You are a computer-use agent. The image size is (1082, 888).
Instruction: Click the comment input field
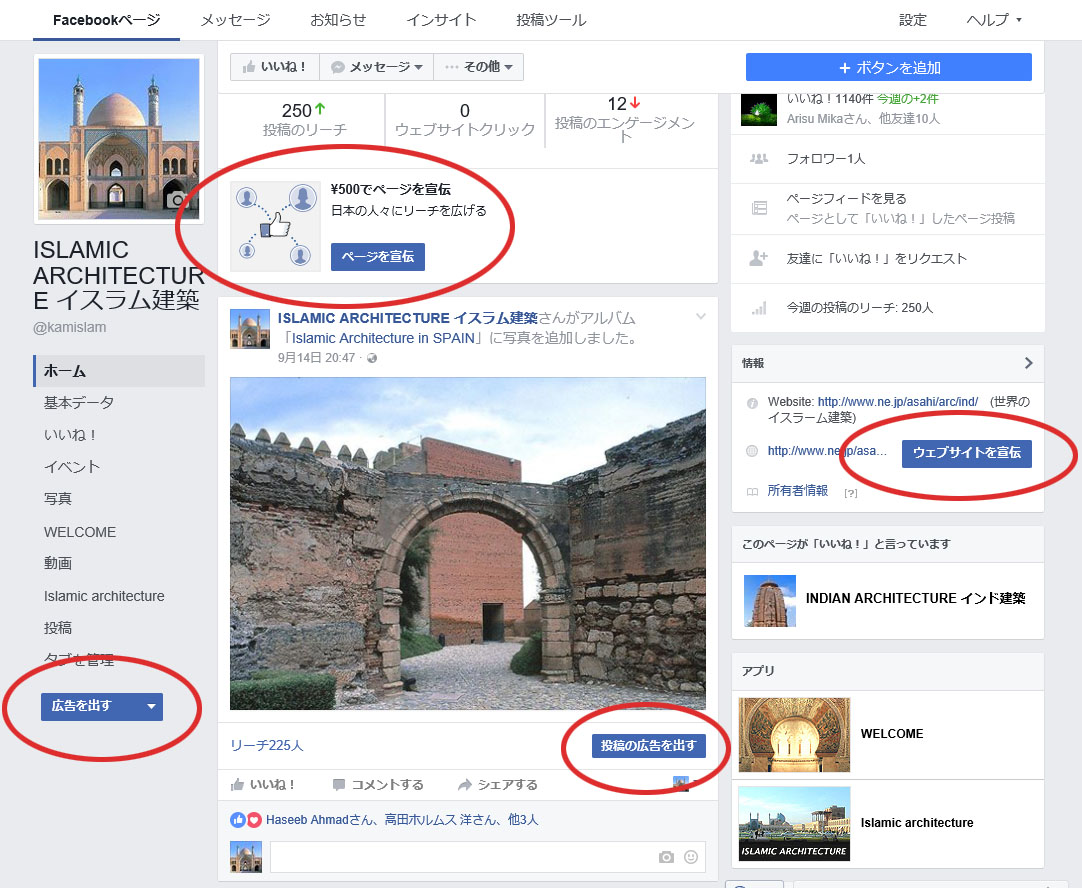point(460,857)
